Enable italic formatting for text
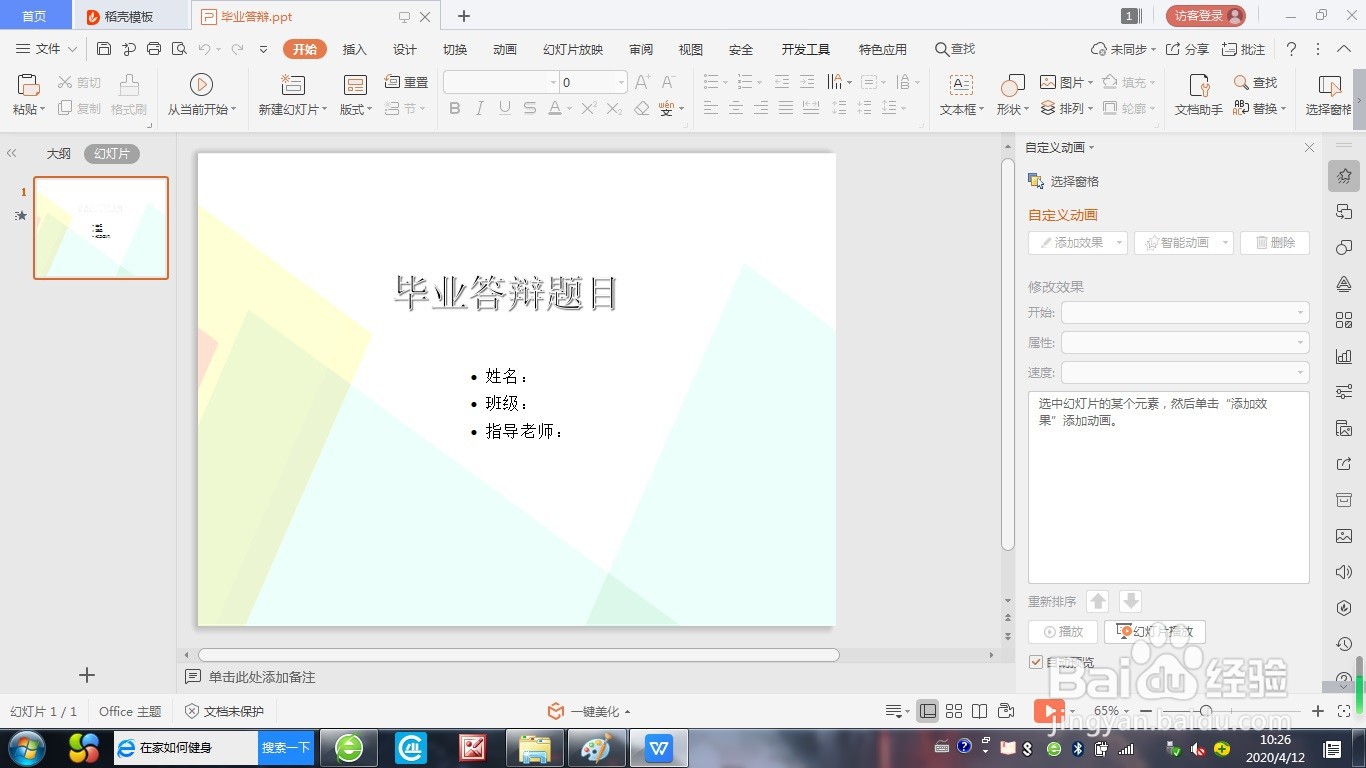 point(479,108)
